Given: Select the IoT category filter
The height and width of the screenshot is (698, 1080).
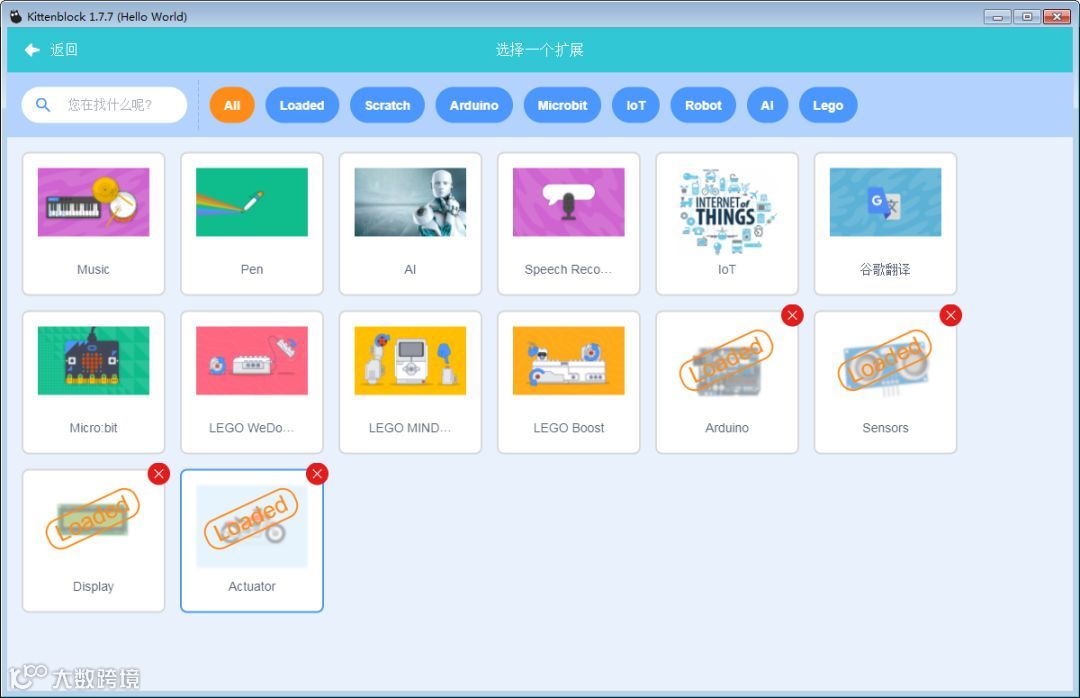Looking at the screenshot, I should pos(636,105).
